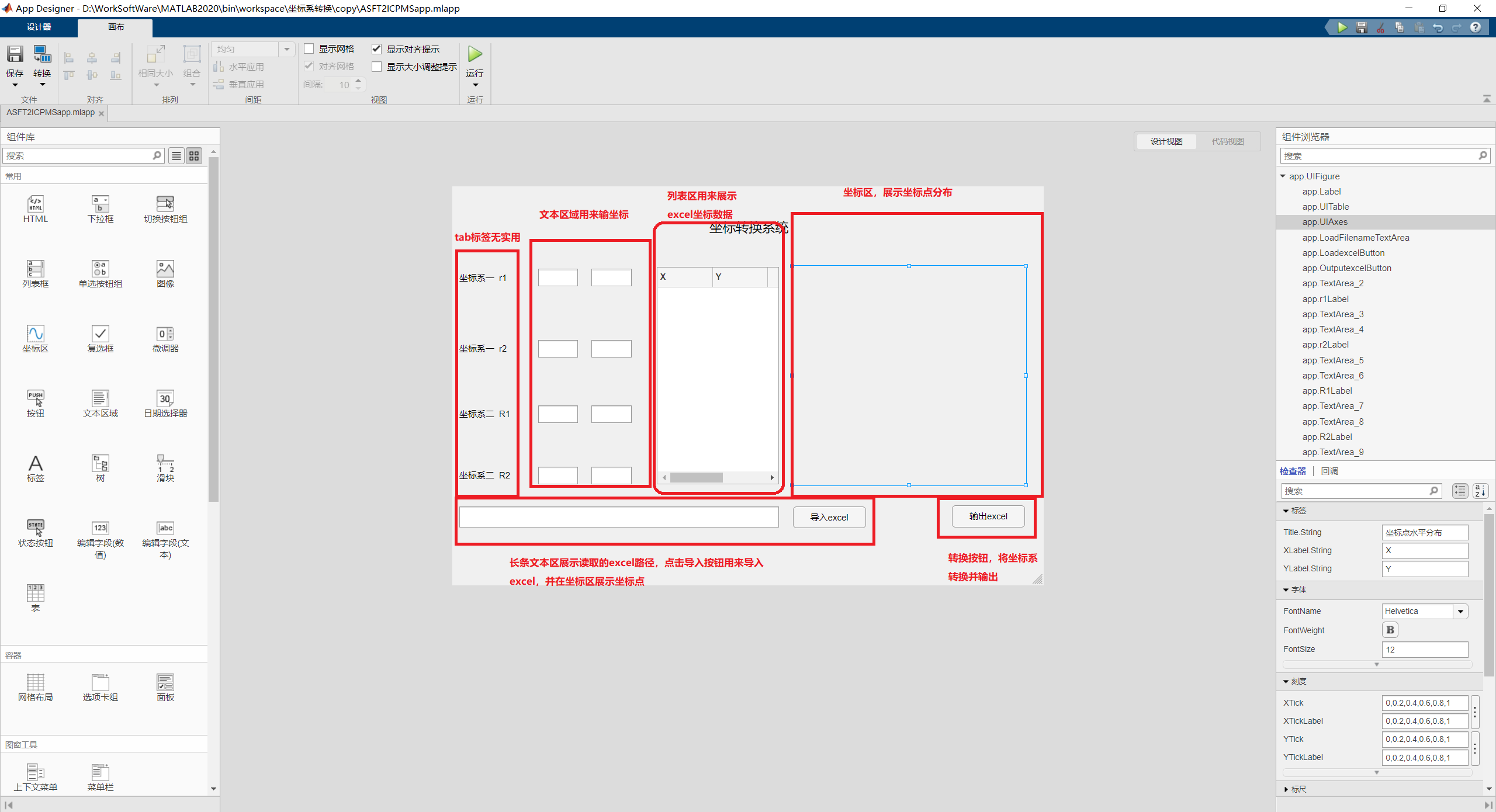The height and width of the screenshot is (812, 1496).
Task: Click the 输出excel button on canvas
Action: point(988,516)
